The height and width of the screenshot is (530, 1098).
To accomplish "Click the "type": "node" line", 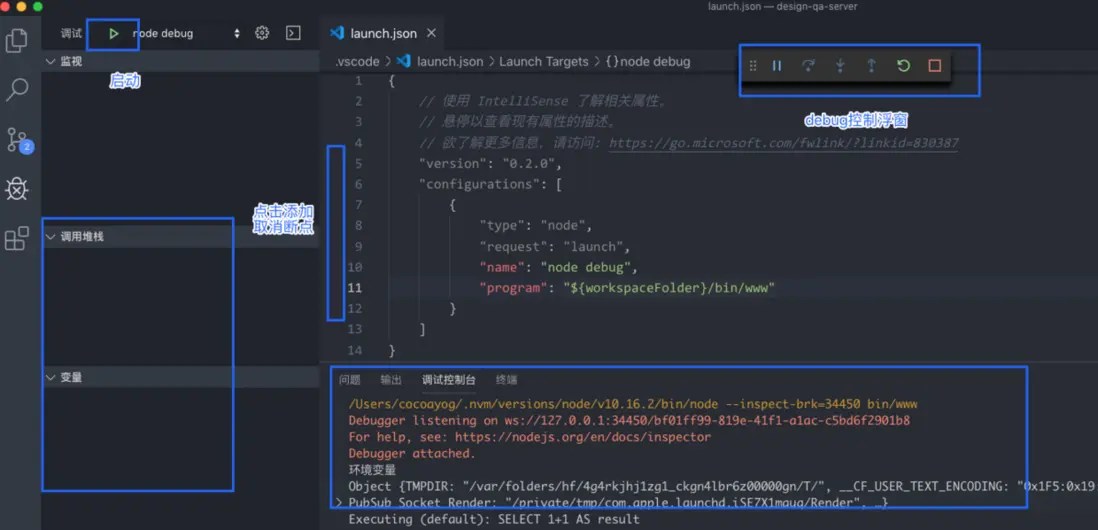I will click(x=536, y=226).
